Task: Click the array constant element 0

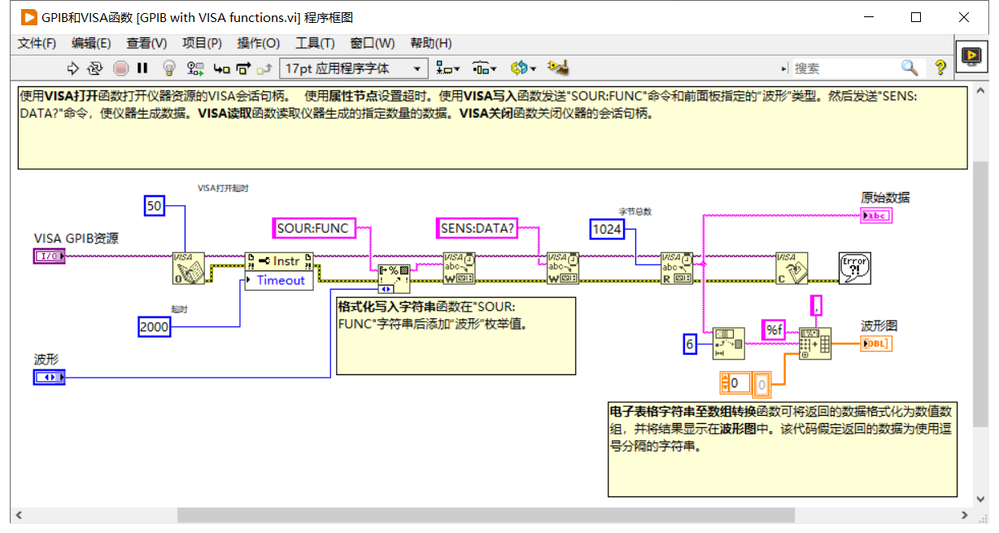Action: click(761, 384)
